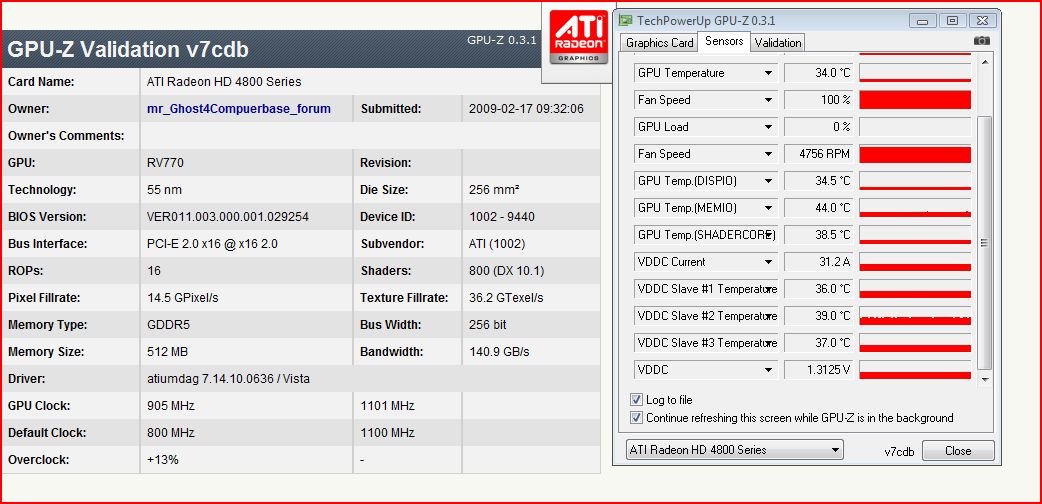Click the v7cdb validation ID beside Close
Viewport: 1042px width, 504px height.
pyautogui.click(x=898, y=451)
